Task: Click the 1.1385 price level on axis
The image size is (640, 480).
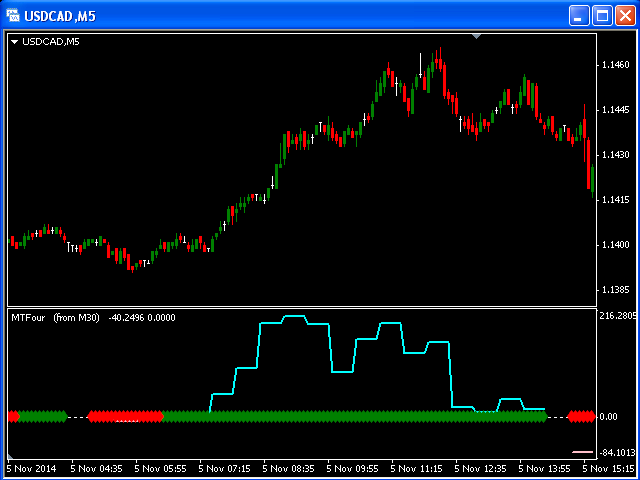Action: coord(615,290)
